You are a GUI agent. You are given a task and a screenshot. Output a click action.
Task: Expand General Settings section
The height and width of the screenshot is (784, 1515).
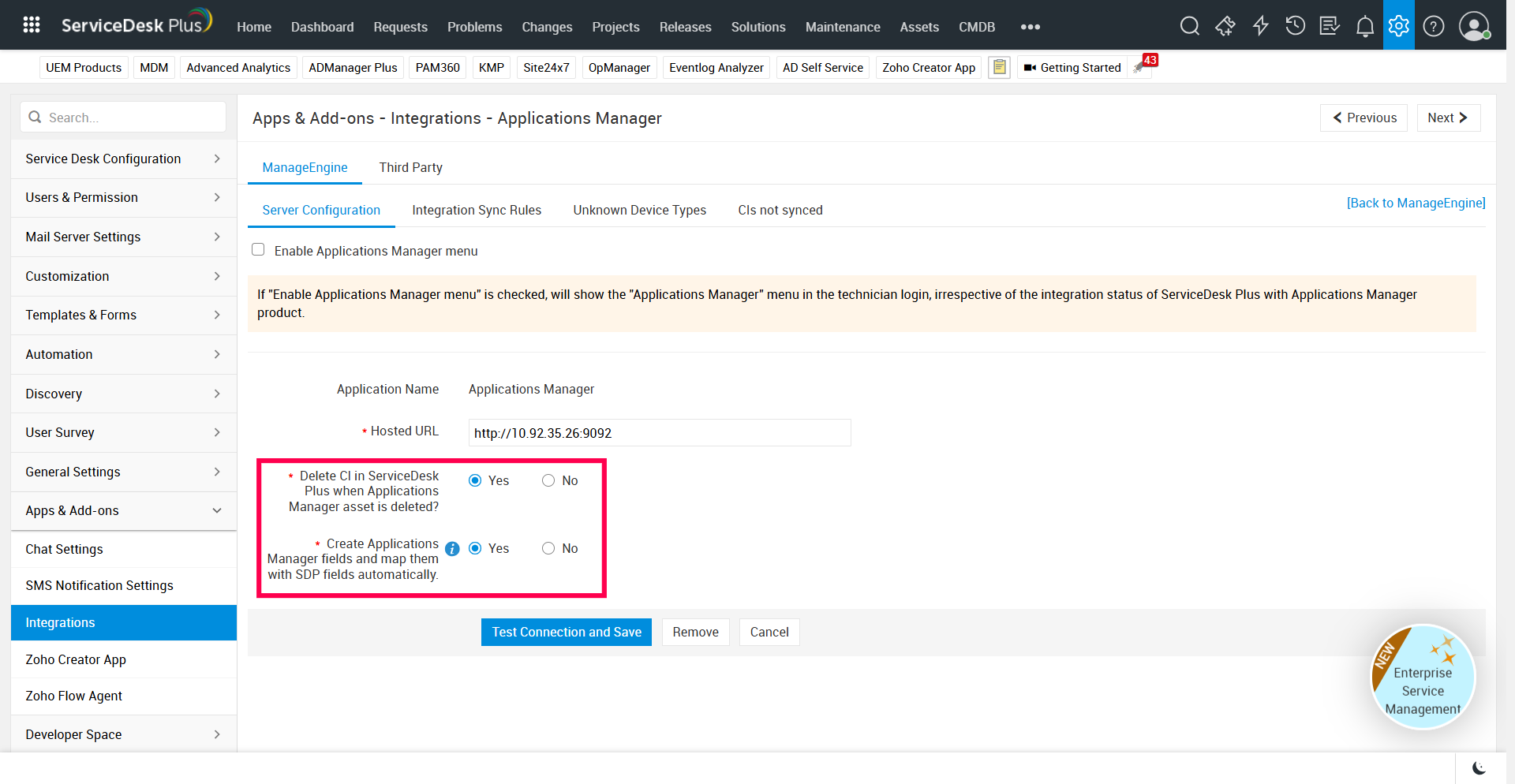coord(124,472)
